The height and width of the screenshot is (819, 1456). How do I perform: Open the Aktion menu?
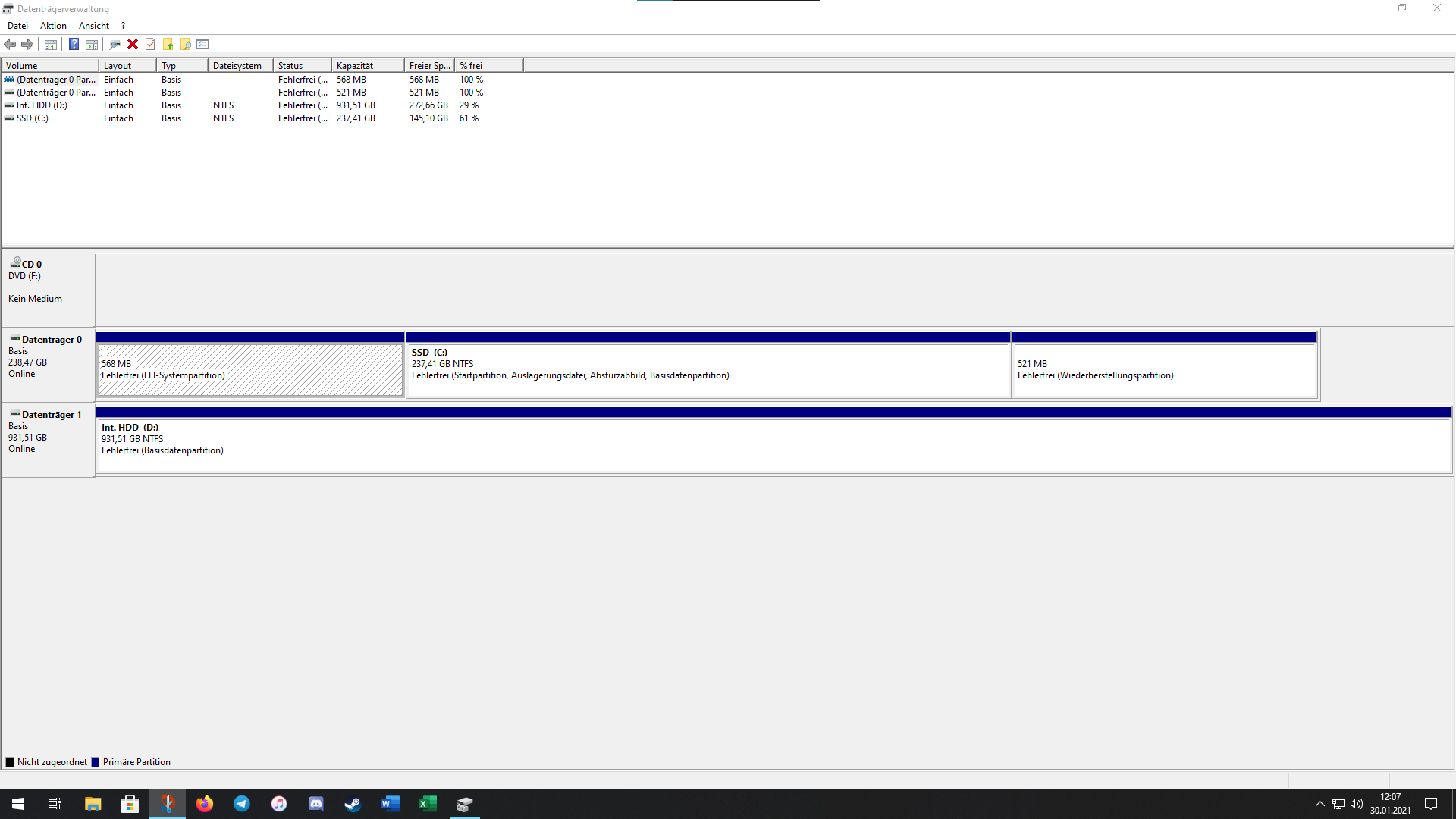coord(53,25)
